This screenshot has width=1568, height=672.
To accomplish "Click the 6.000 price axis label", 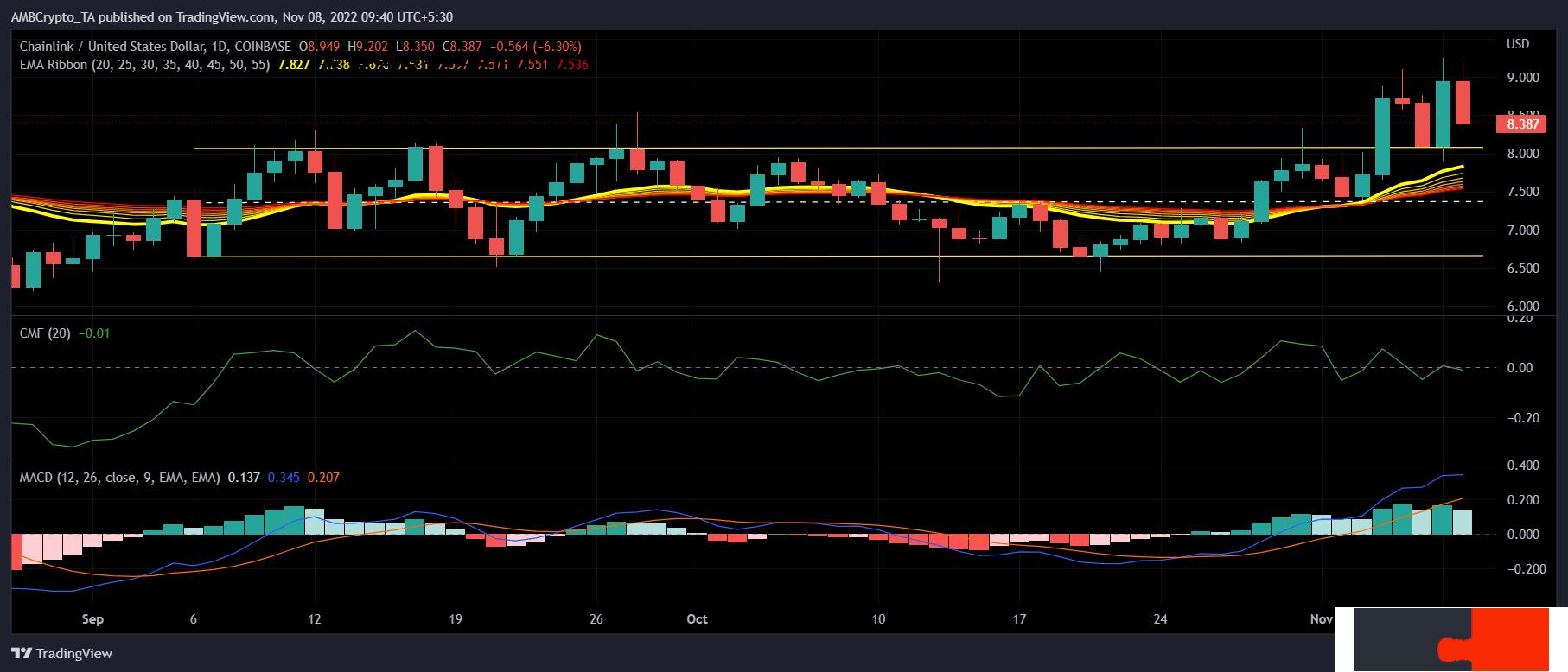I will click(1522, 307).
